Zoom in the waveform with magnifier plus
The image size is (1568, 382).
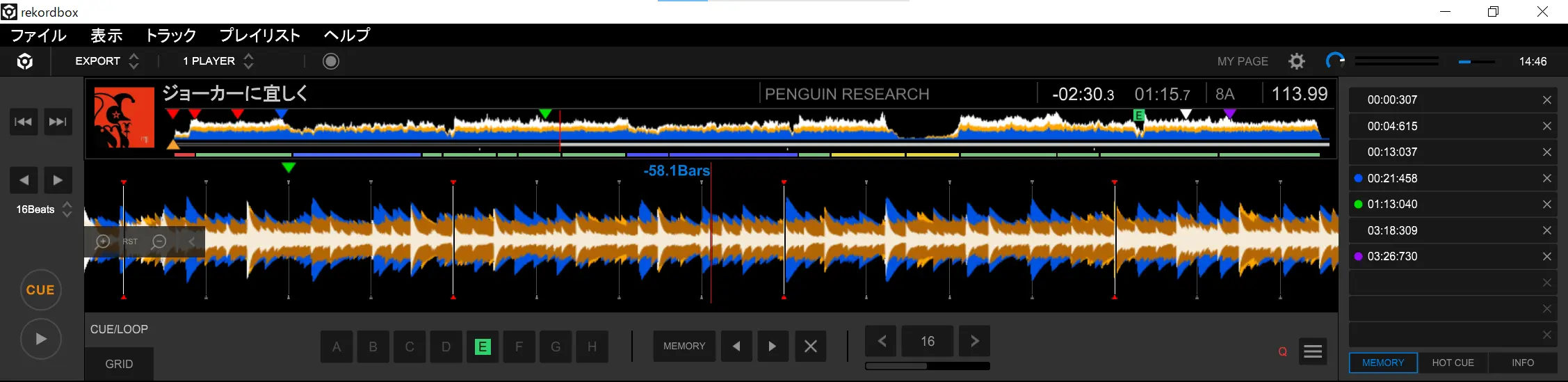(102, 241)
